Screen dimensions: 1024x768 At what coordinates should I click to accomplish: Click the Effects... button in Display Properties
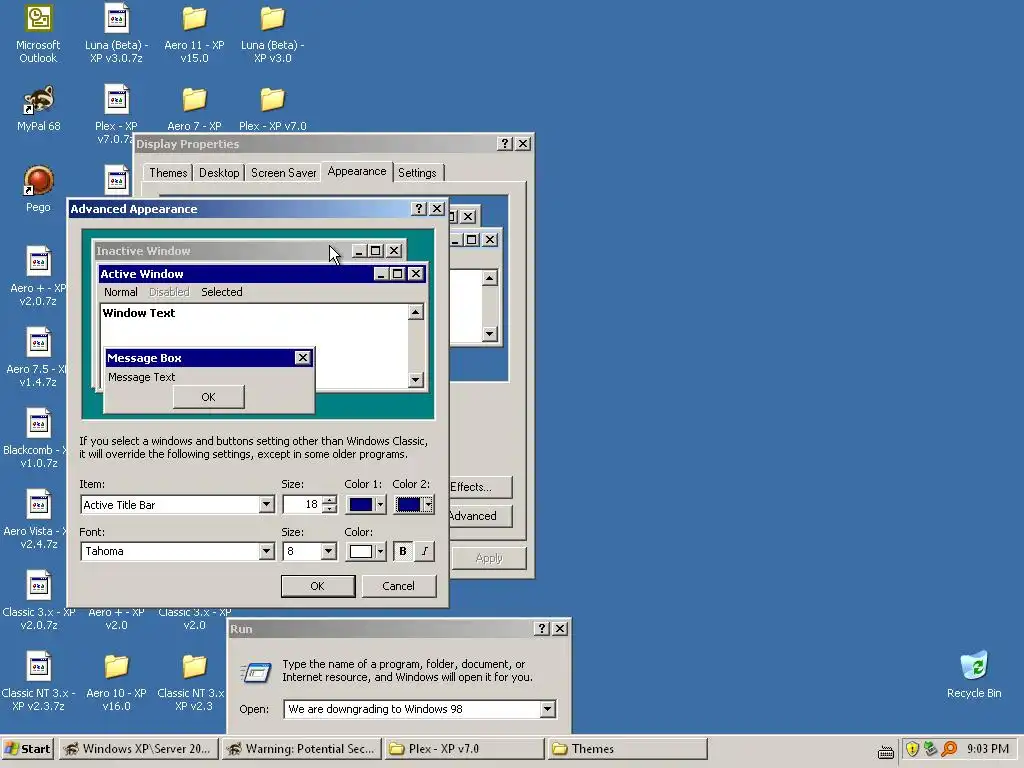point(480,487)
